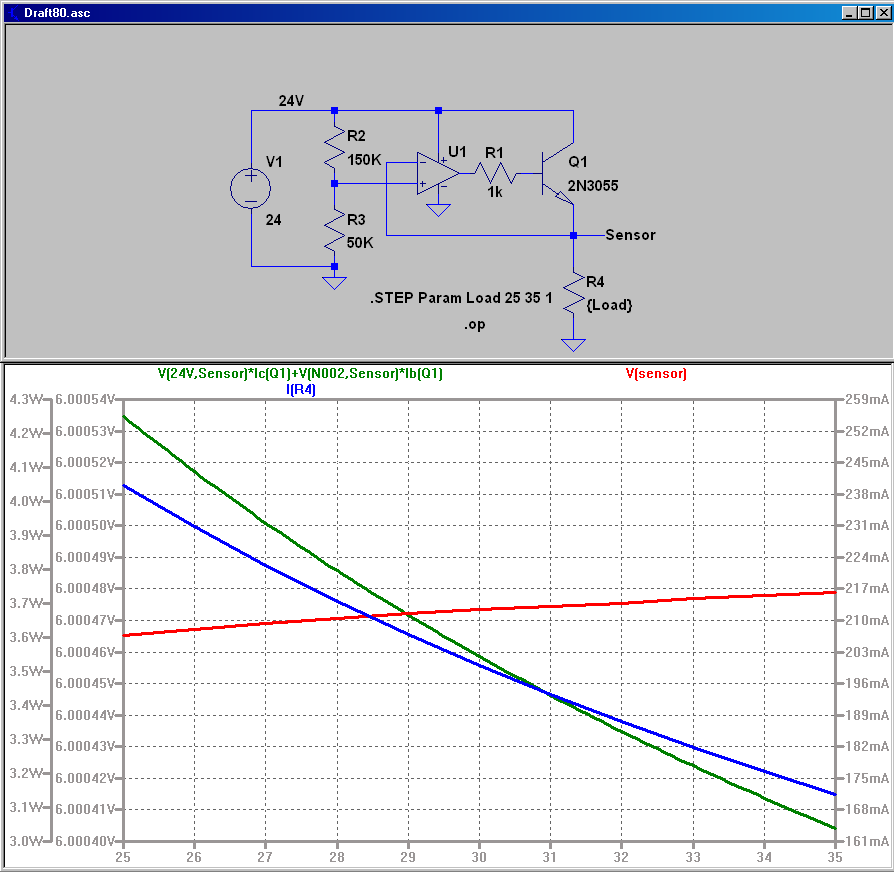Click the 3.0W power axis label

(x=26, y=841)
